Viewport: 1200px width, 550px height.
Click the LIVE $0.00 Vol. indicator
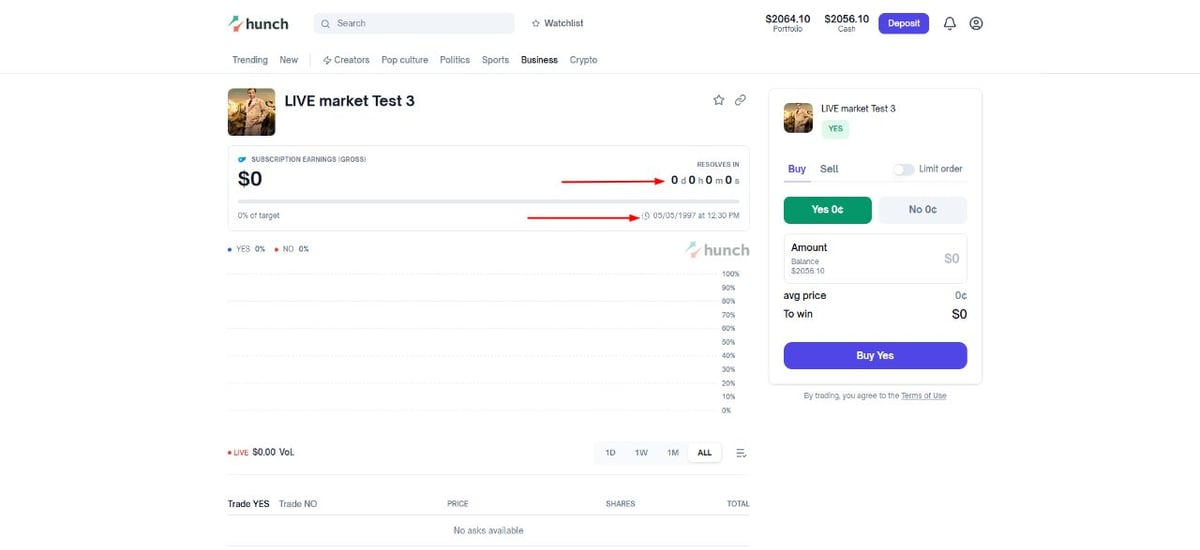[261, 453]
